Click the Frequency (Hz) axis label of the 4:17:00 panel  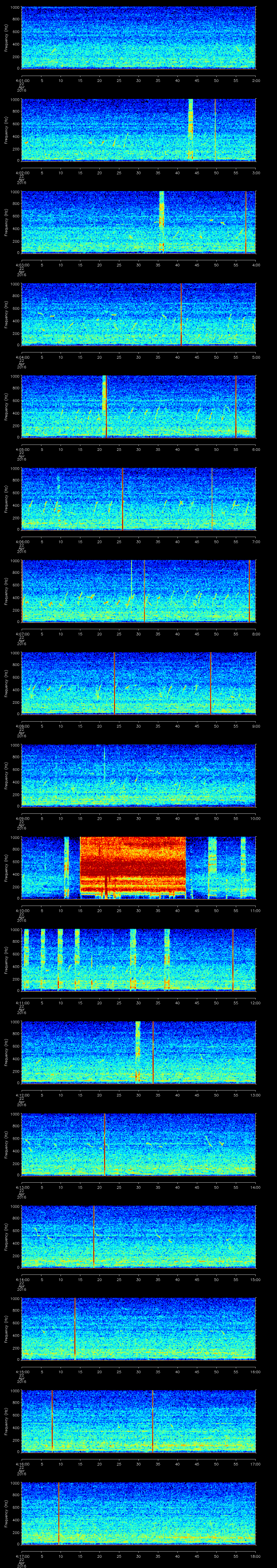click(6, 1513)
